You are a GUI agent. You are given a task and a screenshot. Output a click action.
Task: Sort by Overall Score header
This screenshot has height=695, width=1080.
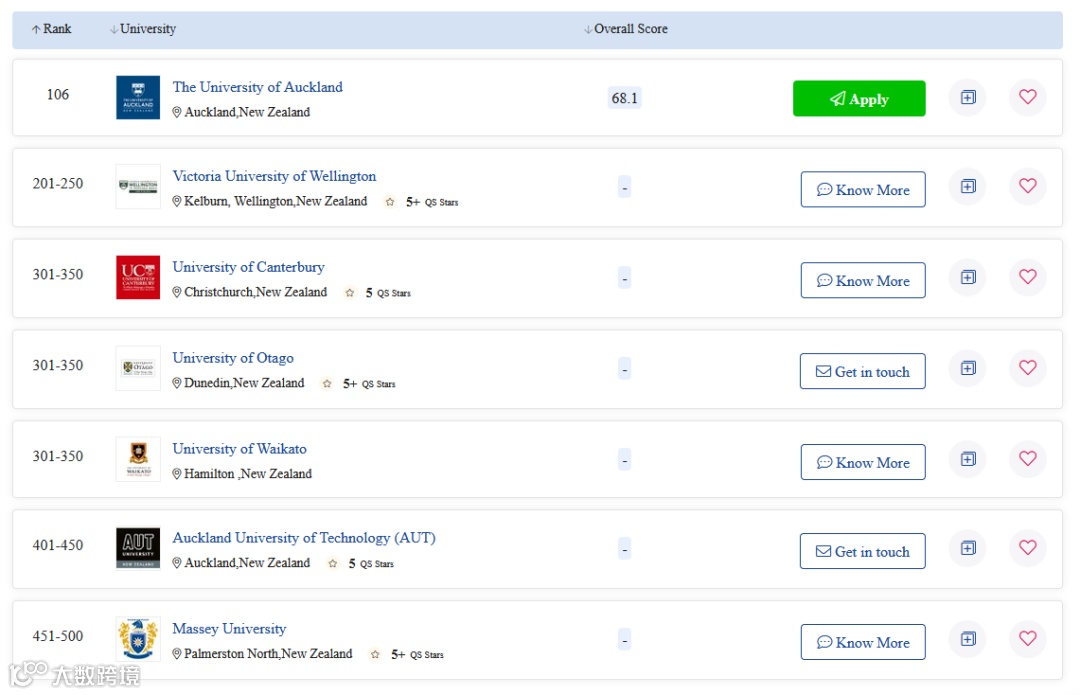coord(626,29)
